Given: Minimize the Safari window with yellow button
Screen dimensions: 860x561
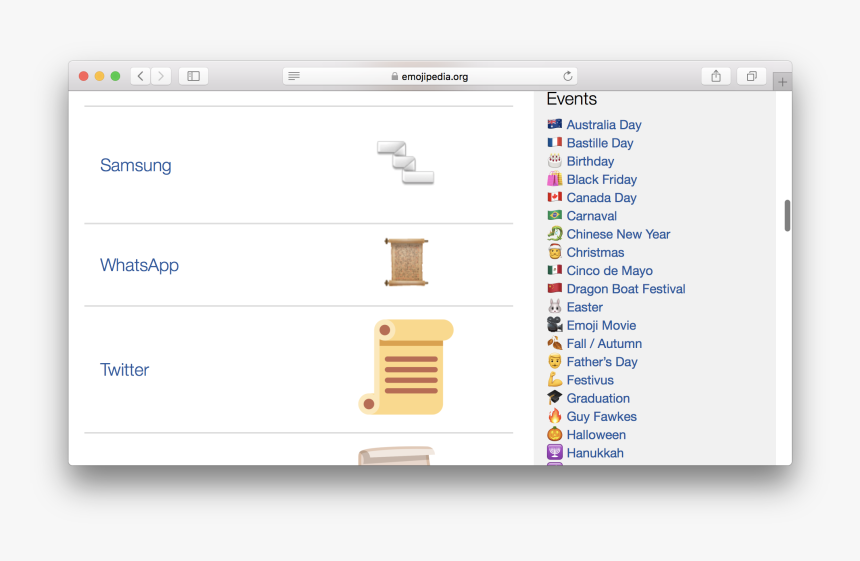Looking at the screenshot, I should (x=99, y=76).
